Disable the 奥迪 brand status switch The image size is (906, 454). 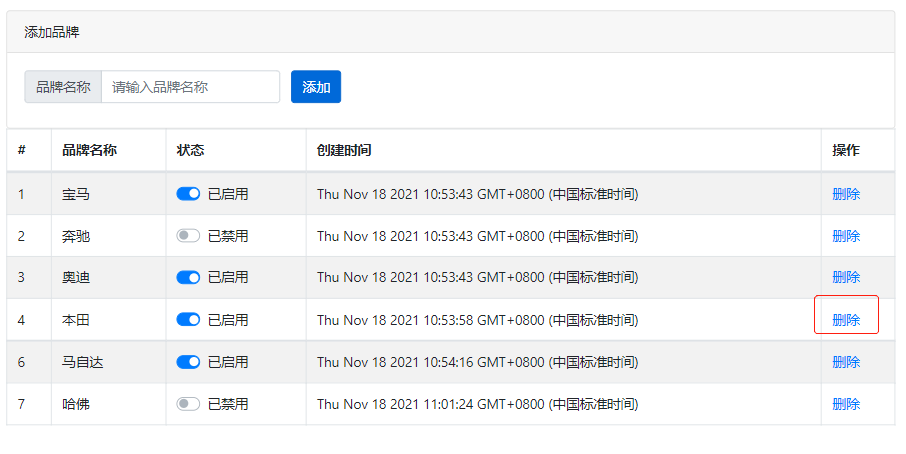coord(188,277)
